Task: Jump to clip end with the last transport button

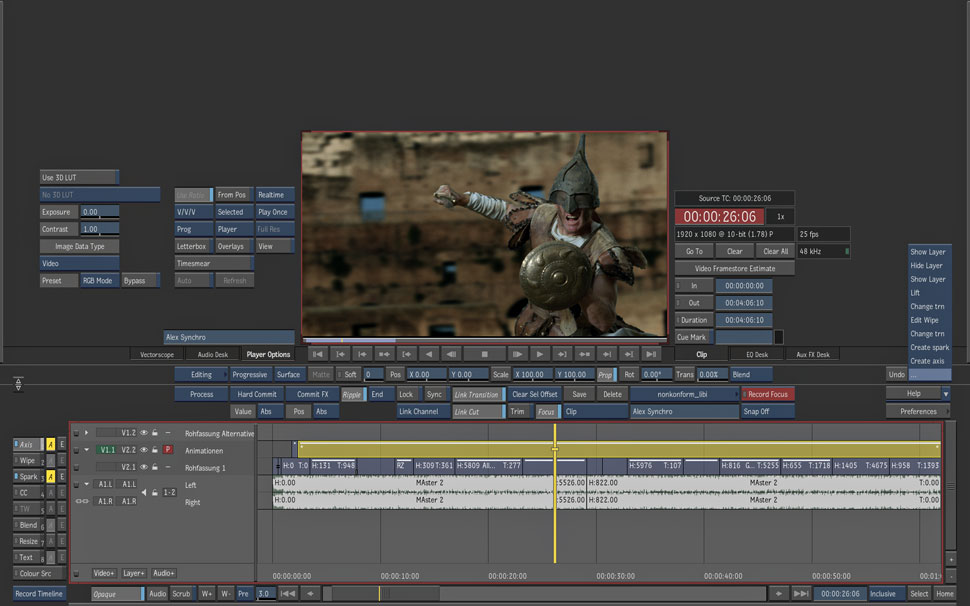Action: coord(651,354)
